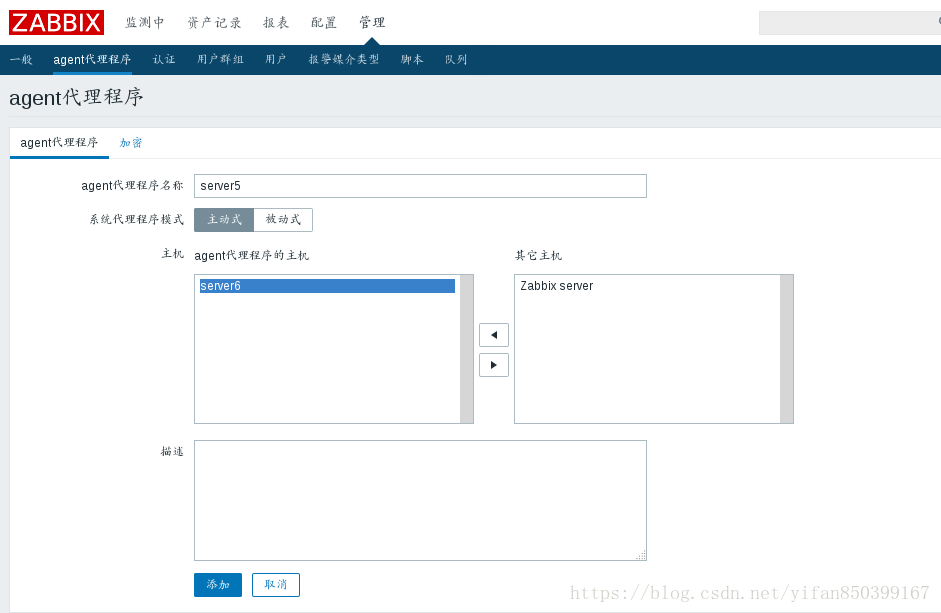
Task: Go to 认证 submenu
Action: coord(164,59)
